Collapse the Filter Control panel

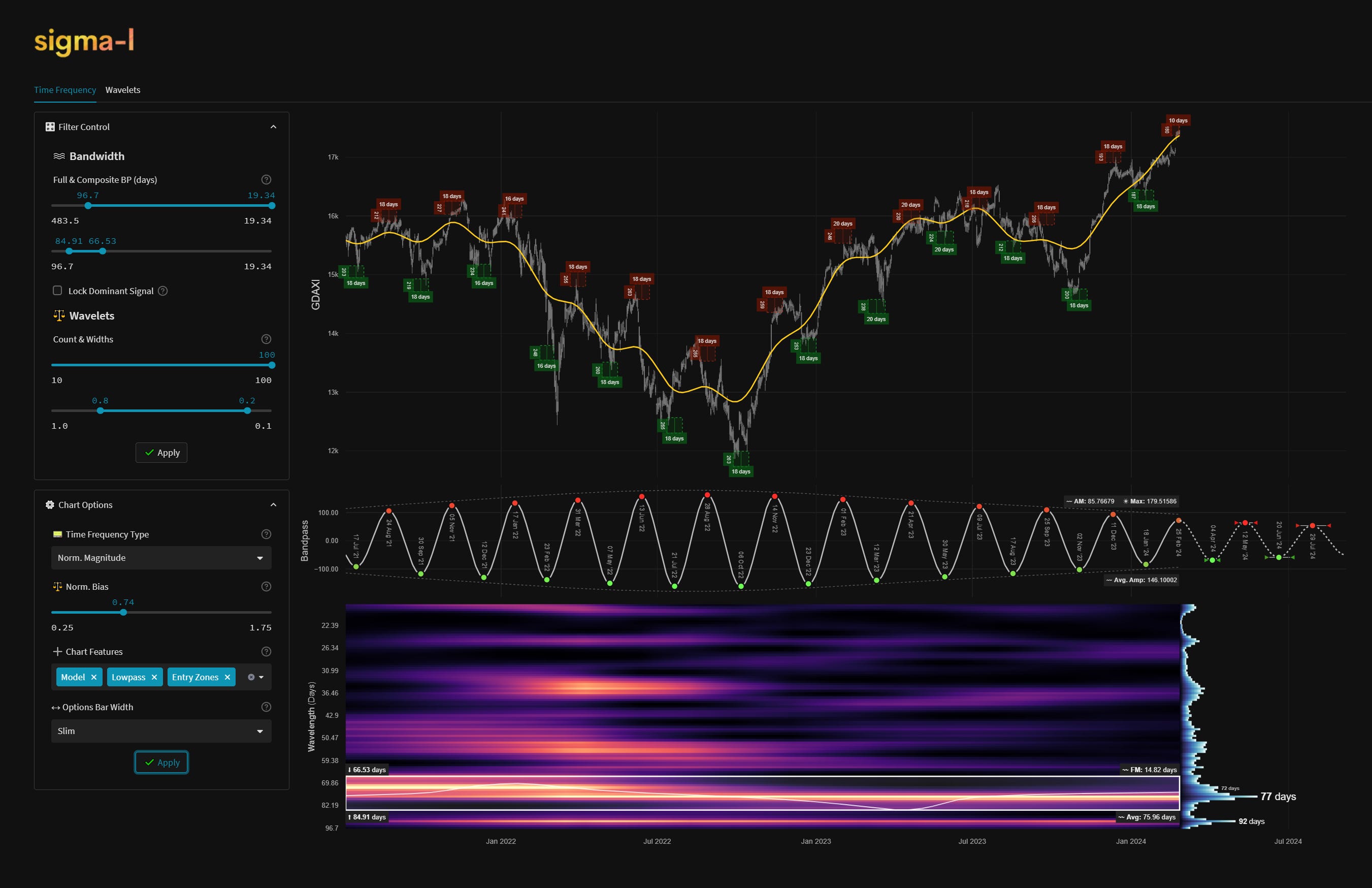274,127
